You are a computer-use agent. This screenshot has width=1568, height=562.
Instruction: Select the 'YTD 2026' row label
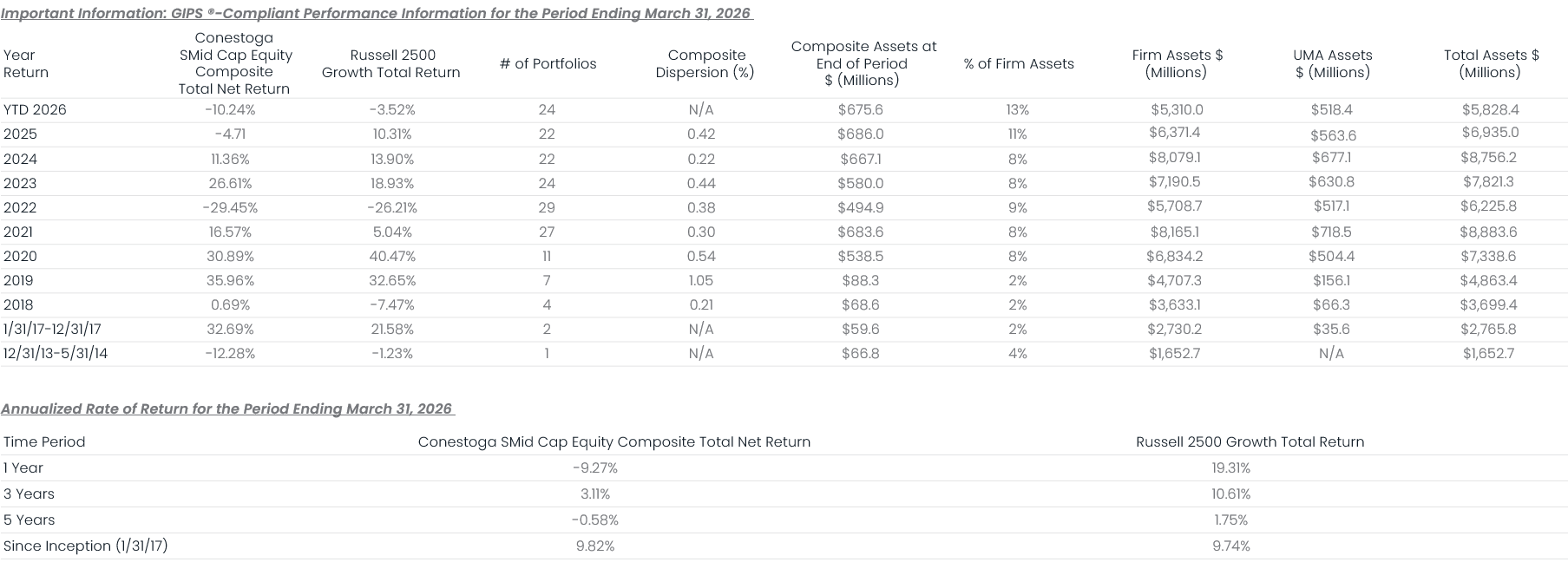pyautogui.click(x=35, y=109)
